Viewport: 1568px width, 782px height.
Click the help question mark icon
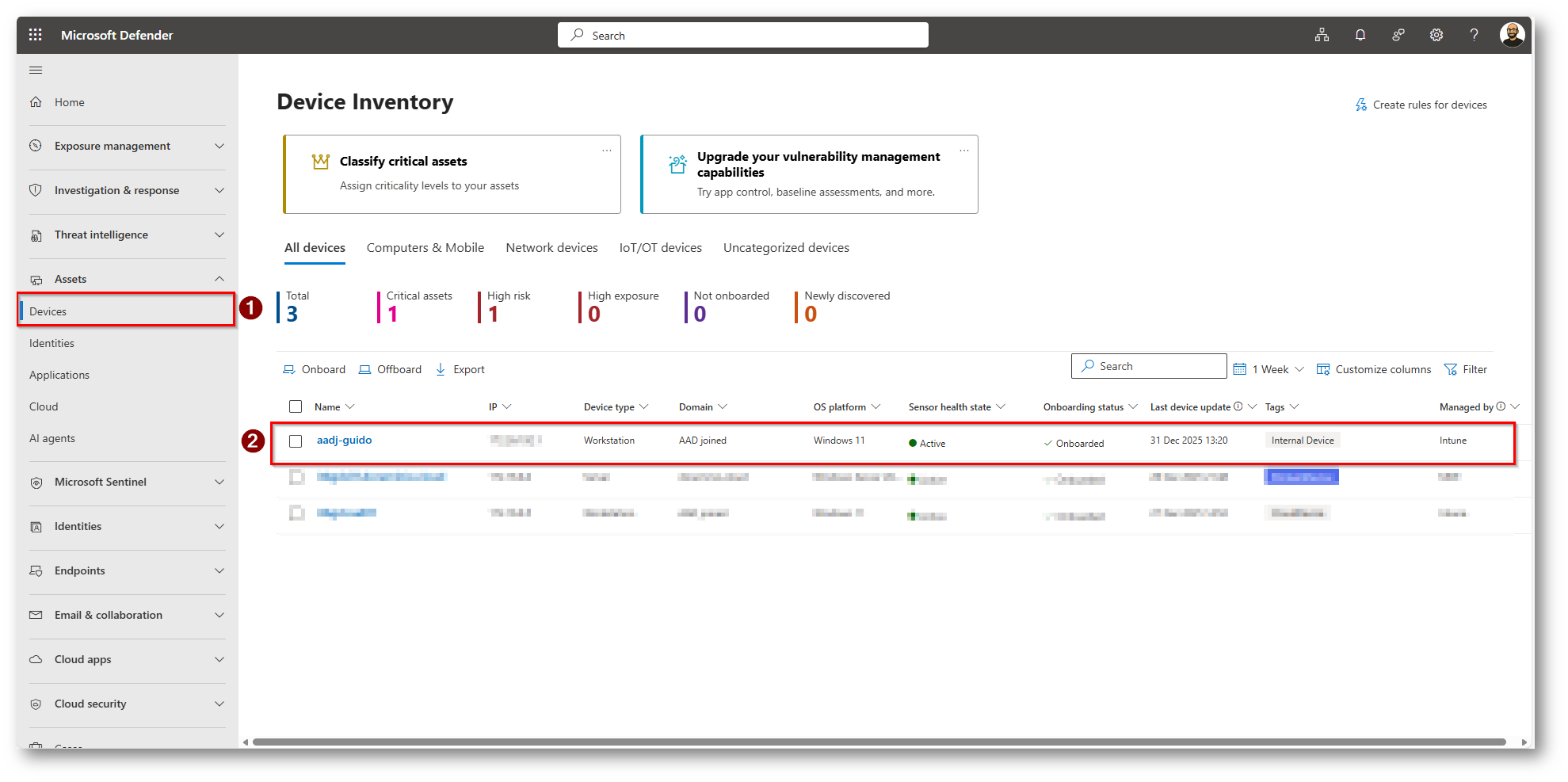(1474, 35)
